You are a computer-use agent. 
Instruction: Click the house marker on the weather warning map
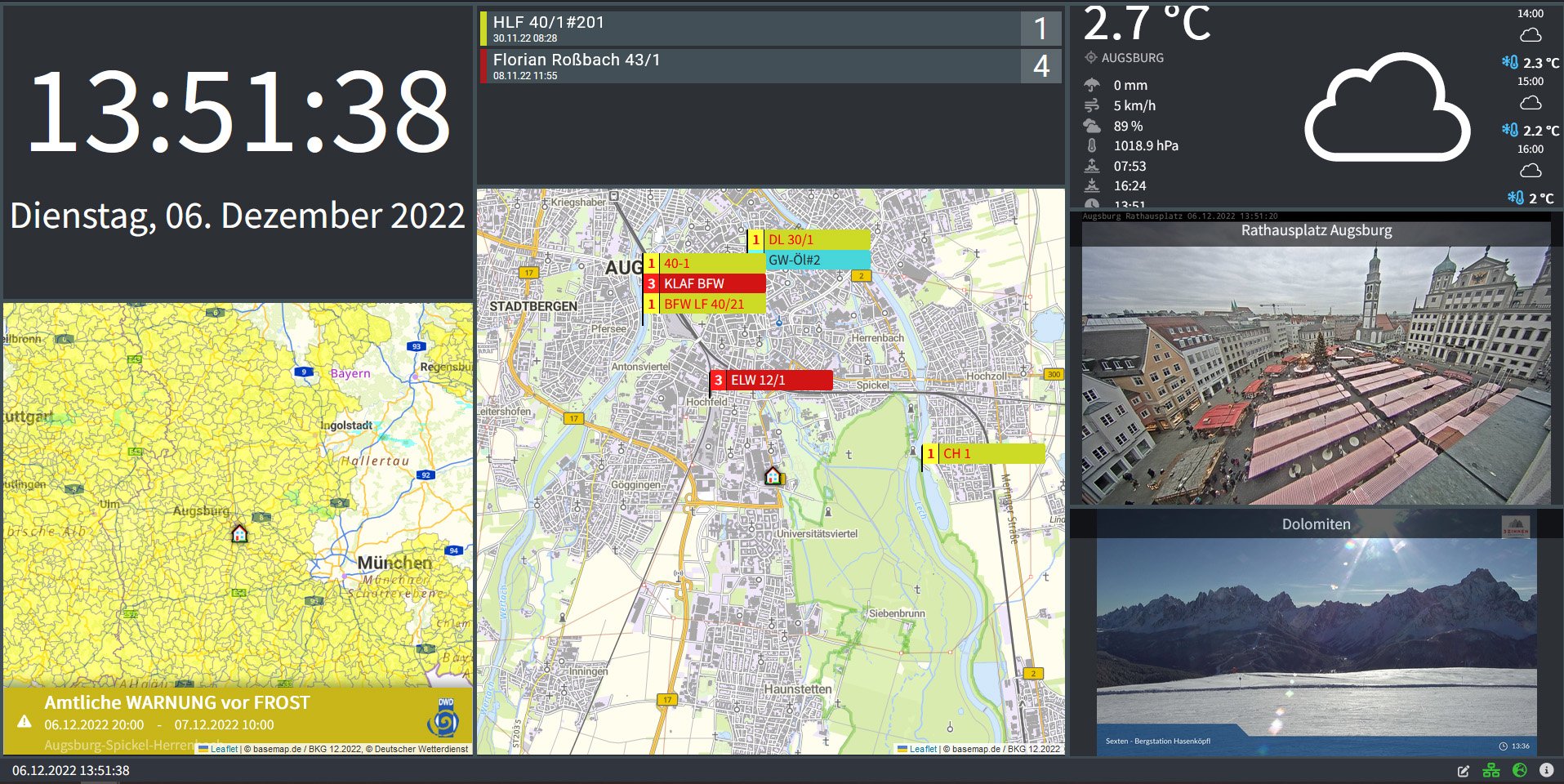tap(239, 533)
